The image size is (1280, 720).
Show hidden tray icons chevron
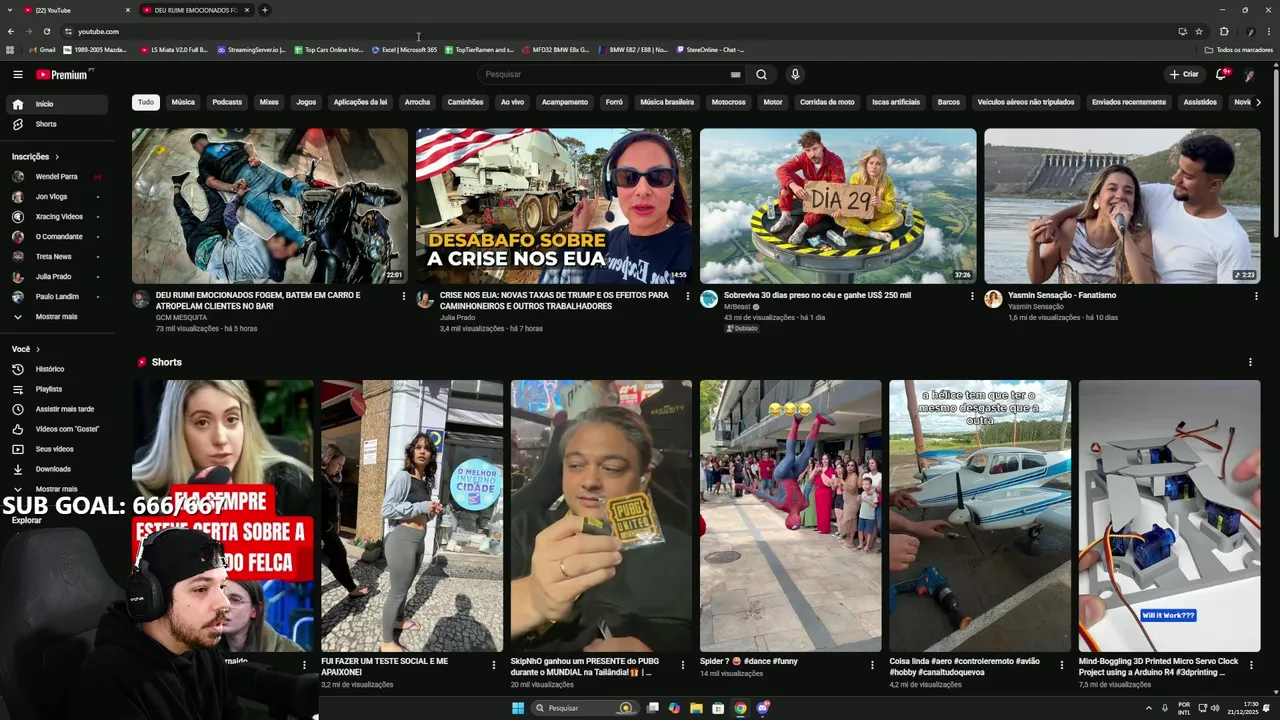pyautogui.click(x=1148, y=708)
